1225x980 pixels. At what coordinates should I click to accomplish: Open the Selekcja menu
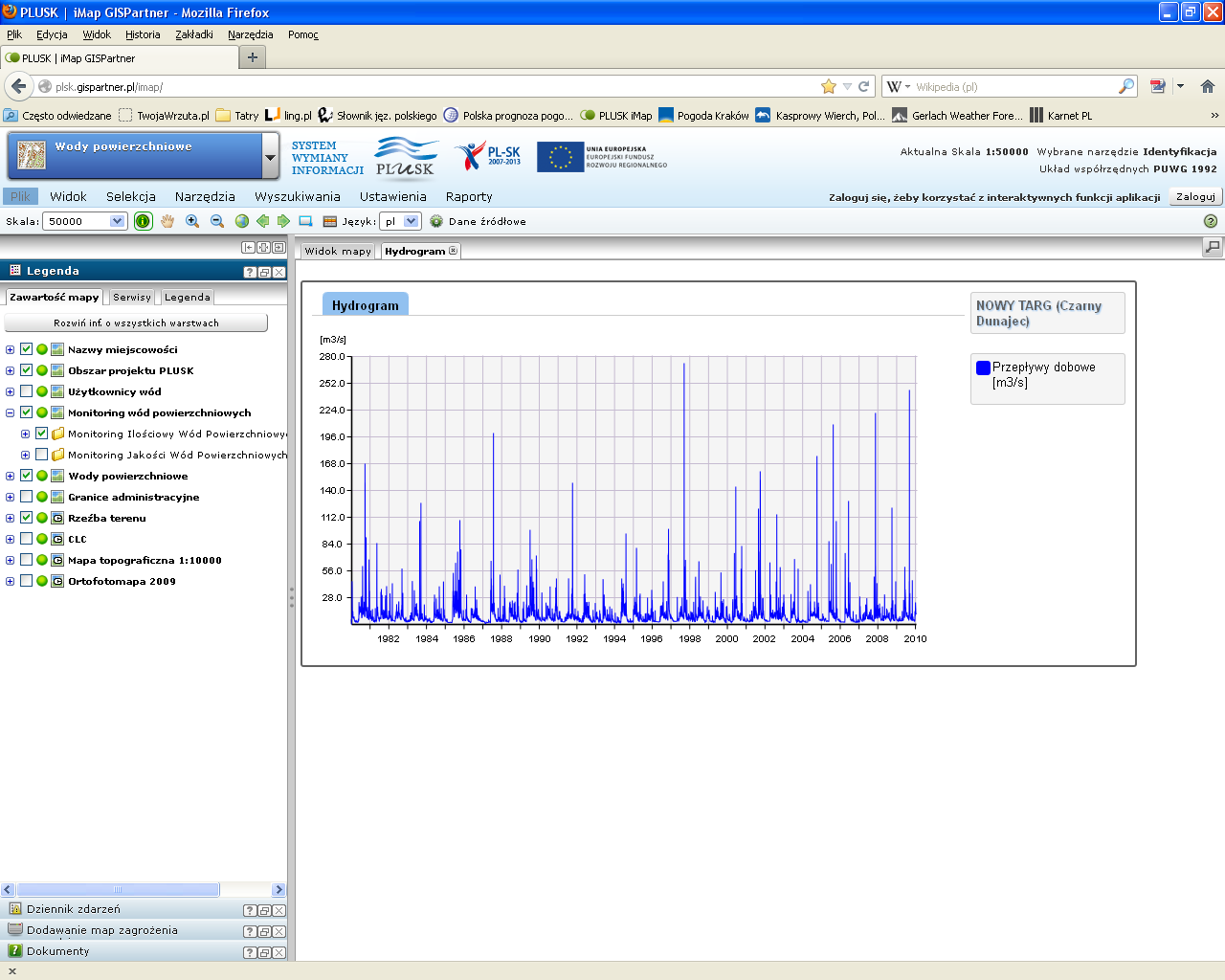click(131, 196)
